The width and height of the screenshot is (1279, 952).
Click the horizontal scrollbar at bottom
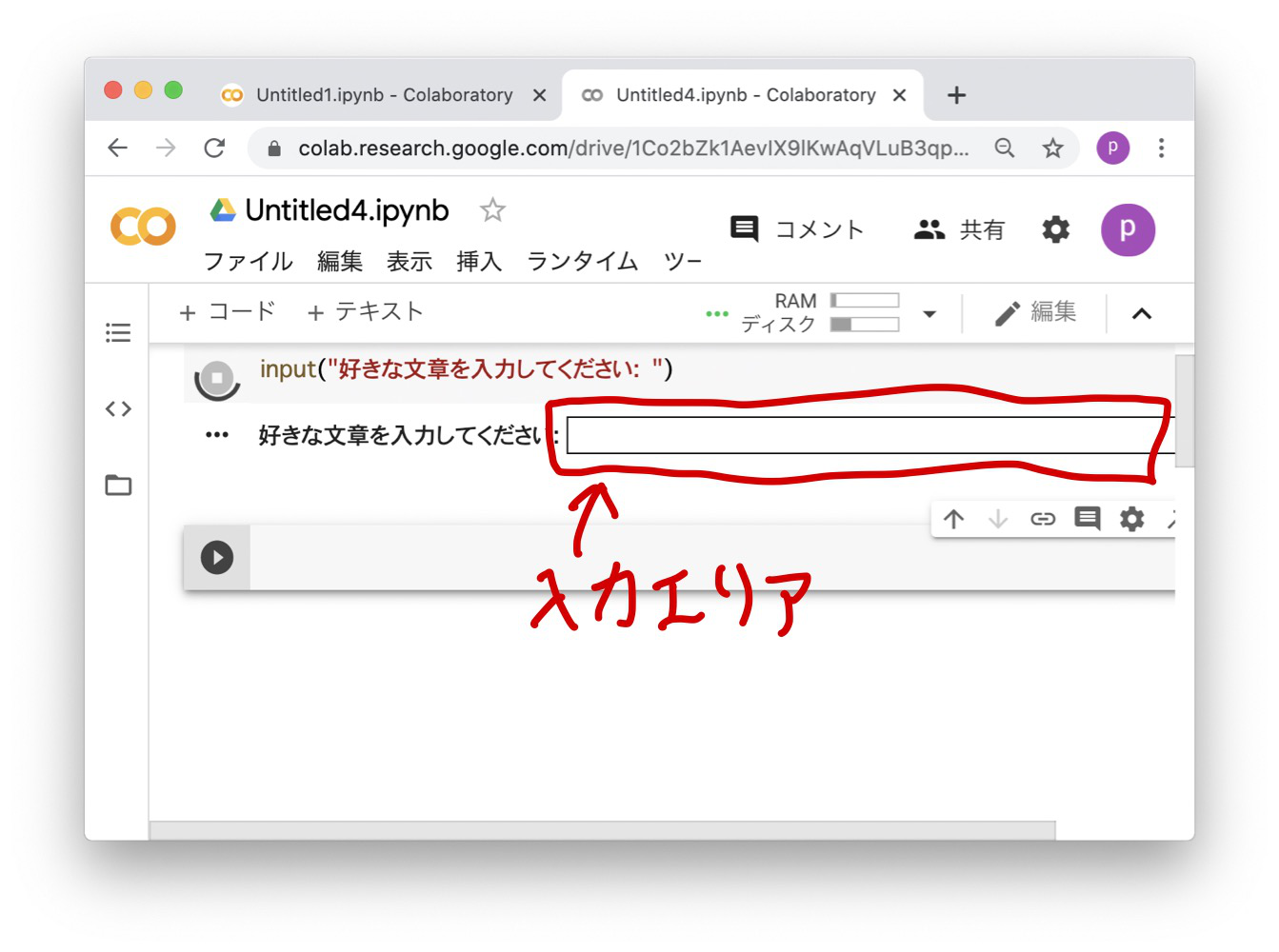pyautogui.click(x=602, y=830)
